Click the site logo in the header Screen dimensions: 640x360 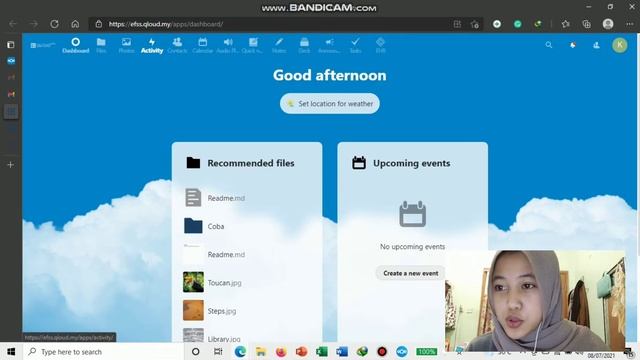[42, 45]
